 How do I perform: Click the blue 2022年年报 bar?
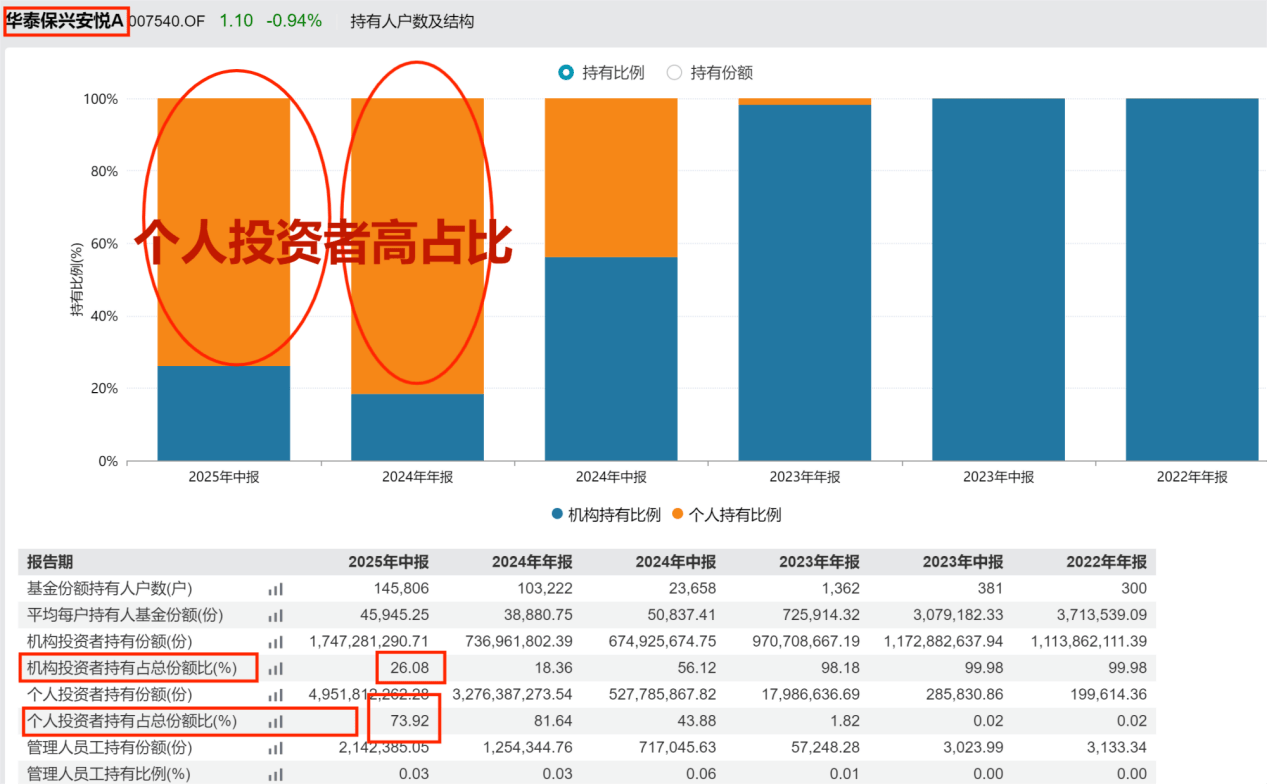coord(1191,280)
